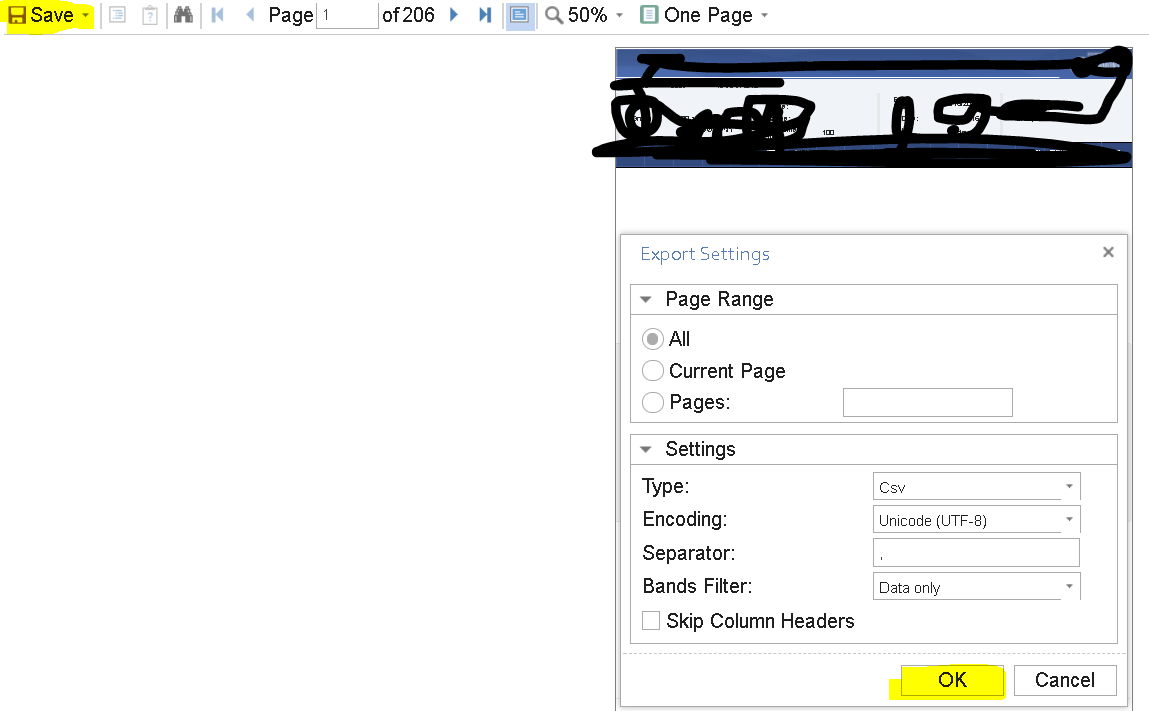The width and height of the screenshot is (1149, 711).
Task: Select the Current Page option
Action: click(652, 371)
